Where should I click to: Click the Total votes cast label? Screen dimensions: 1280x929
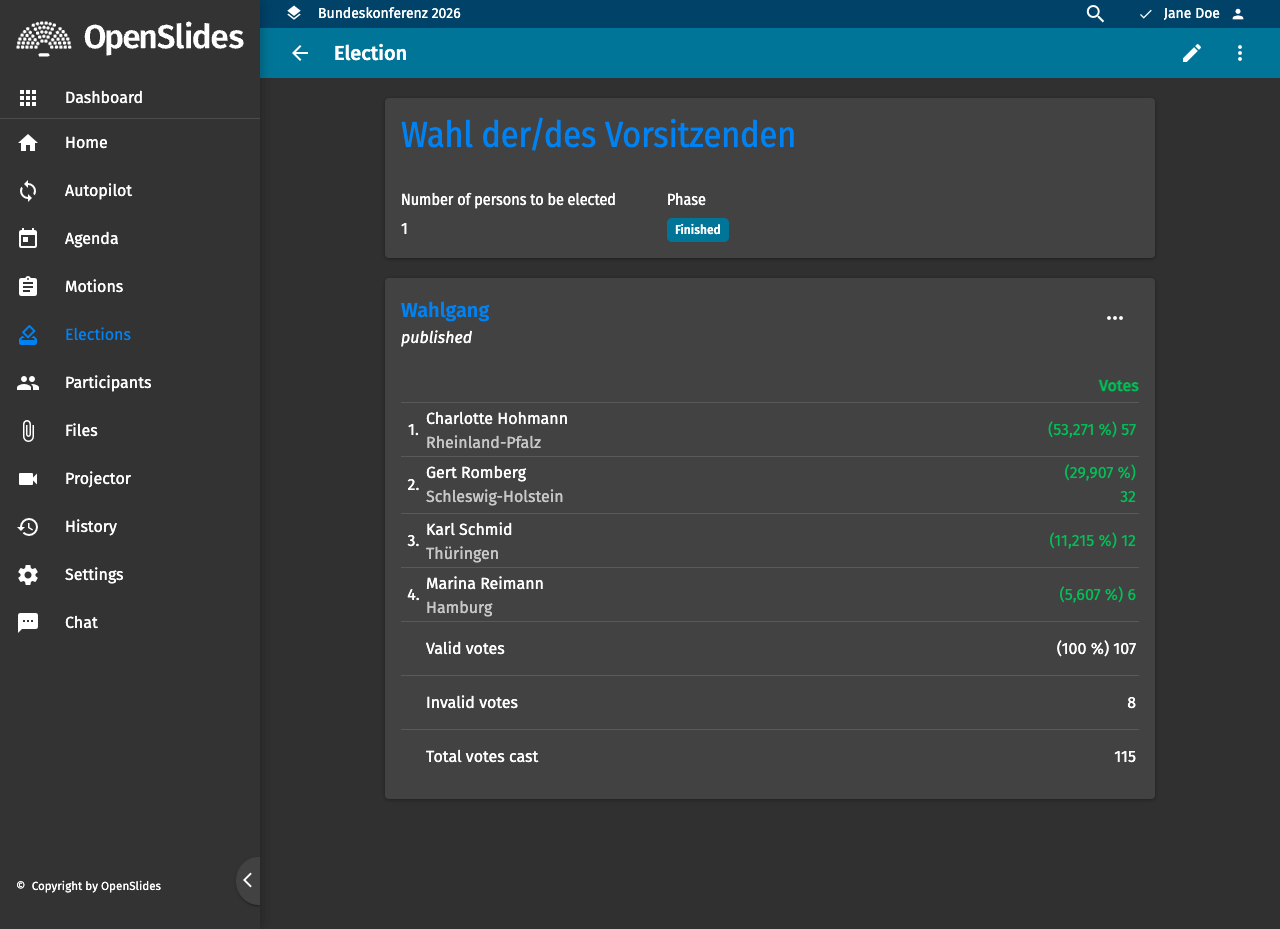pos(482,757)
